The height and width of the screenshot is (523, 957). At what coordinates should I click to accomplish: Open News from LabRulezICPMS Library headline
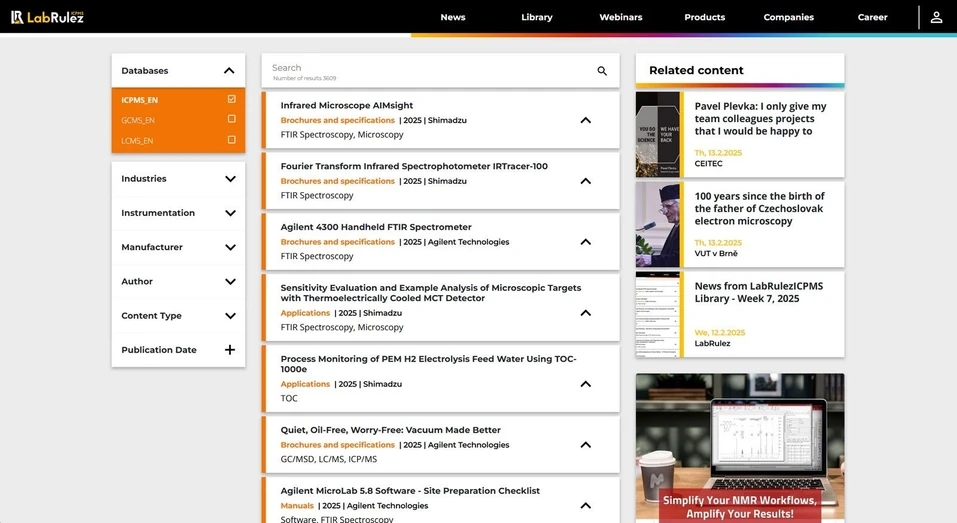pos(759,292)
